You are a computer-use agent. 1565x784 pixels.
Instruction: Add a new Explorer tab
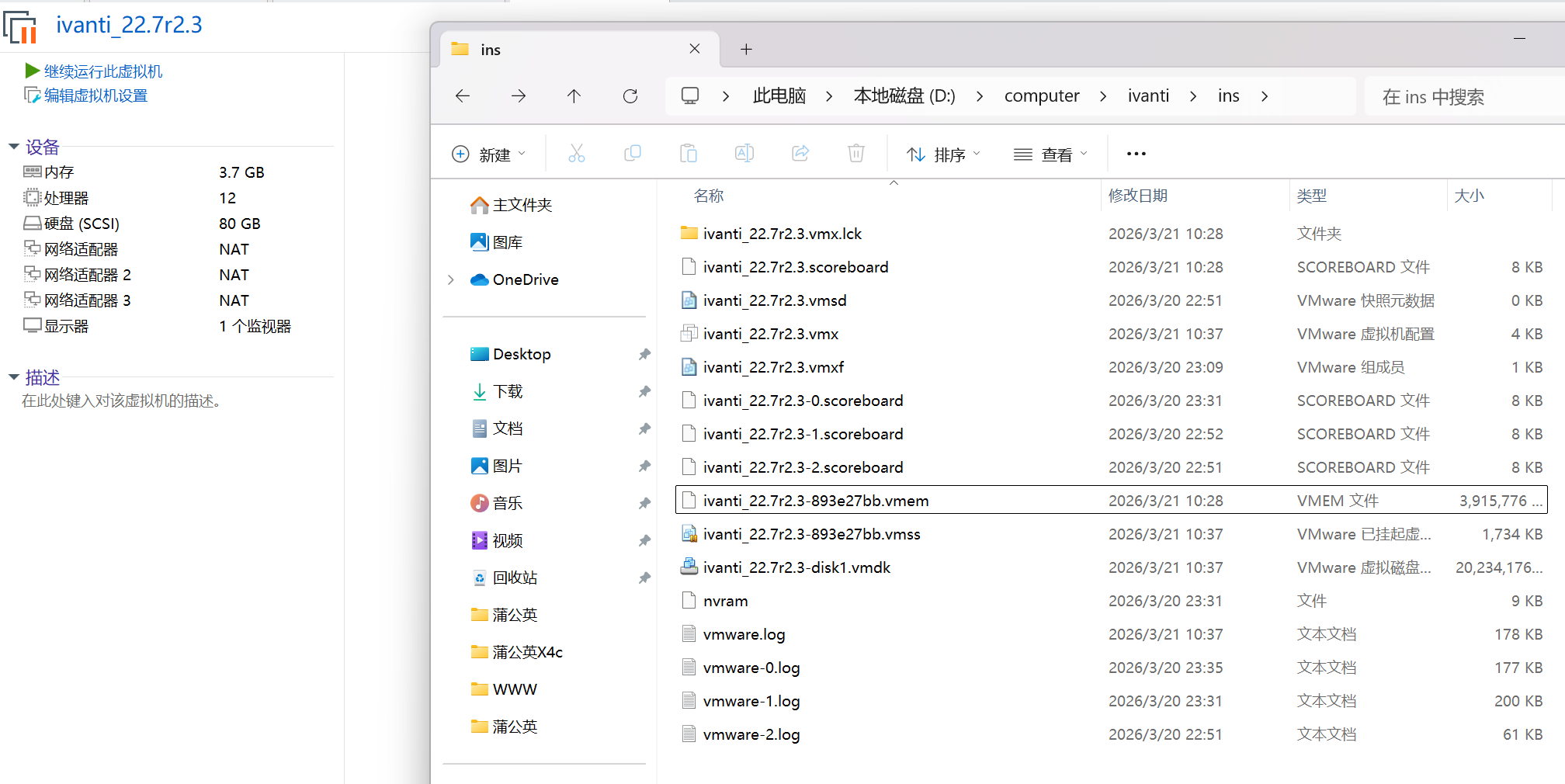coord(746,50)
